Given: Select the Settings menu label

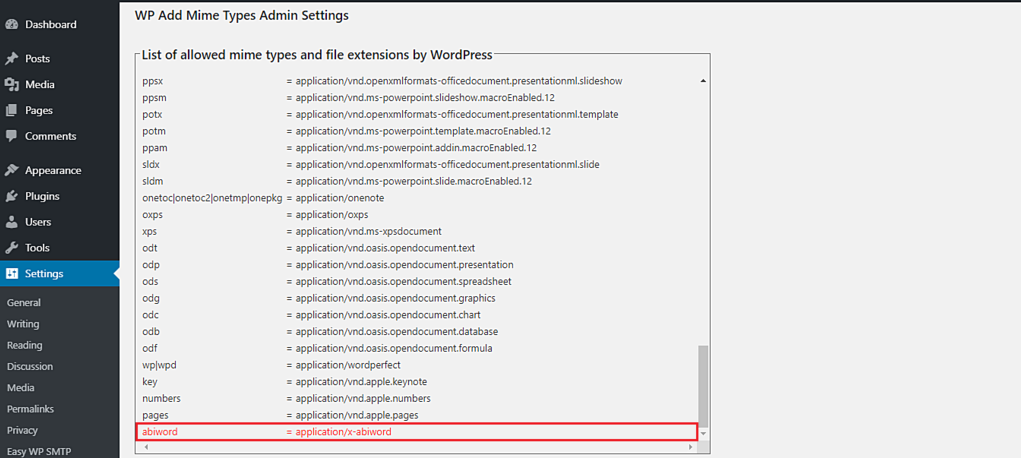Looking at the screenshot, I should coord(44,274).
